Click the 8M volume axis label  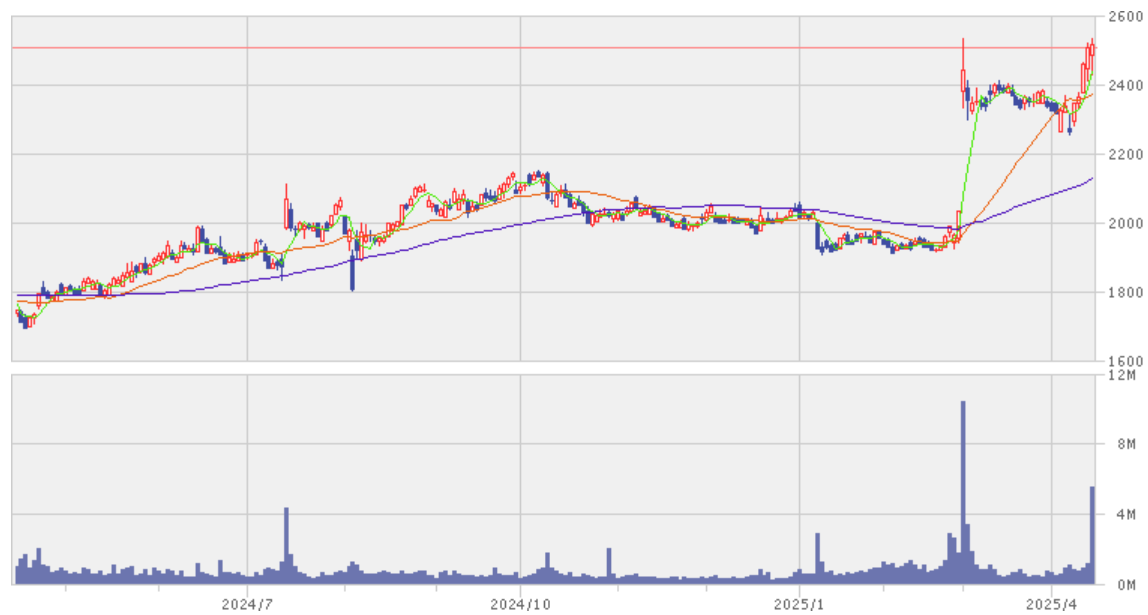pos(1128,444)
